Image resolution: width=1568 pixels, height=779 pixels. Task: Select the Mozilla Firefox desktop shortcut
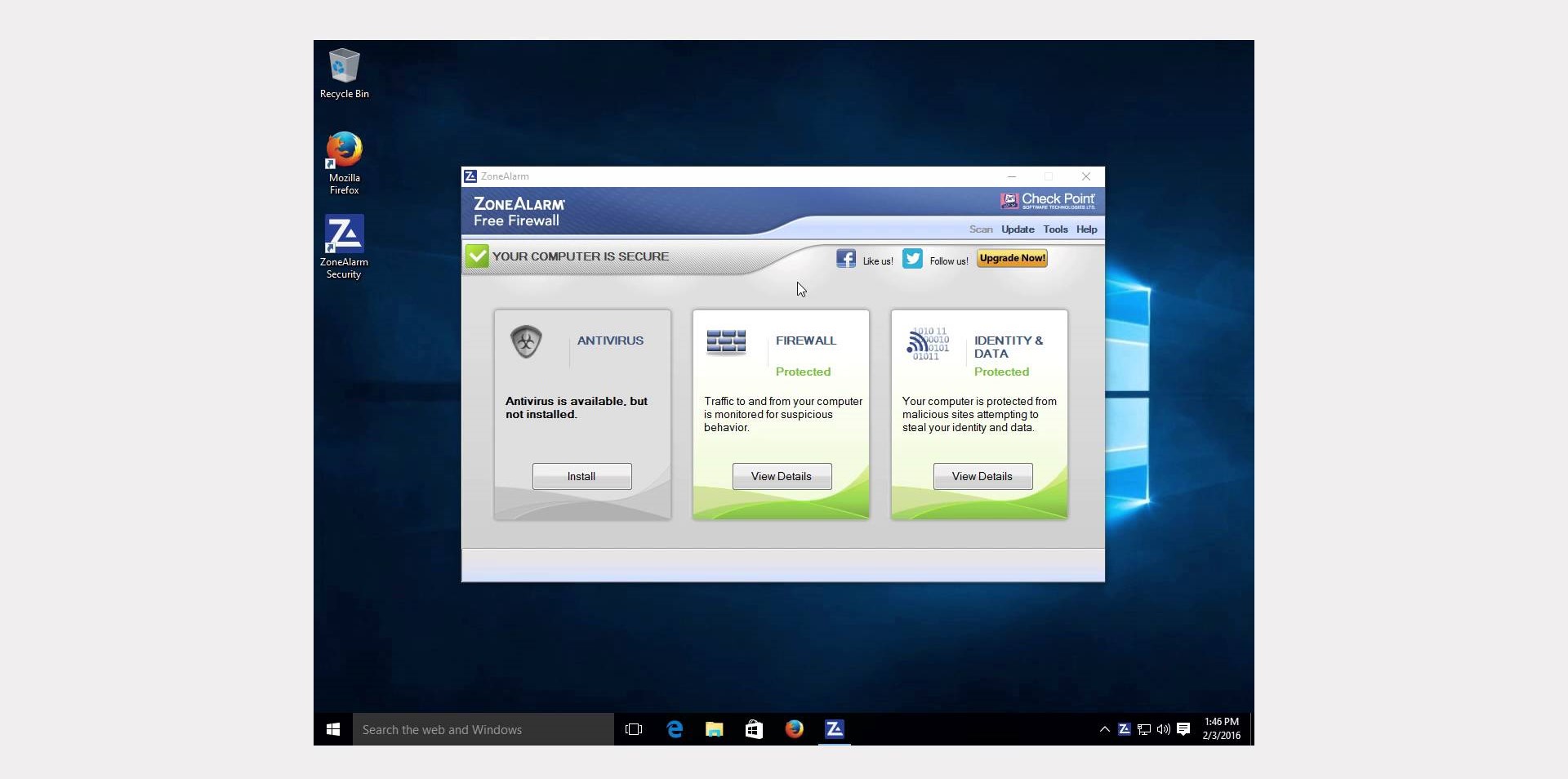344,163
